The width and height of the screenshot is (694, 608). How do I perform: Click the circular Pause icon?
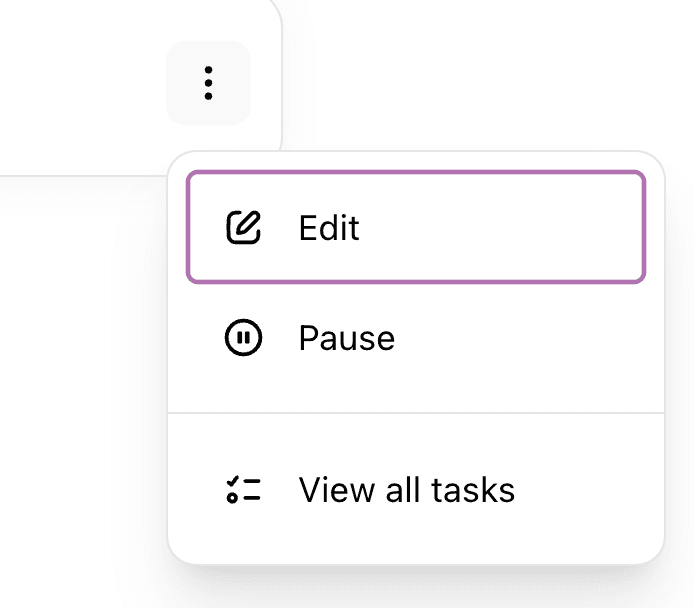point(243,338)
